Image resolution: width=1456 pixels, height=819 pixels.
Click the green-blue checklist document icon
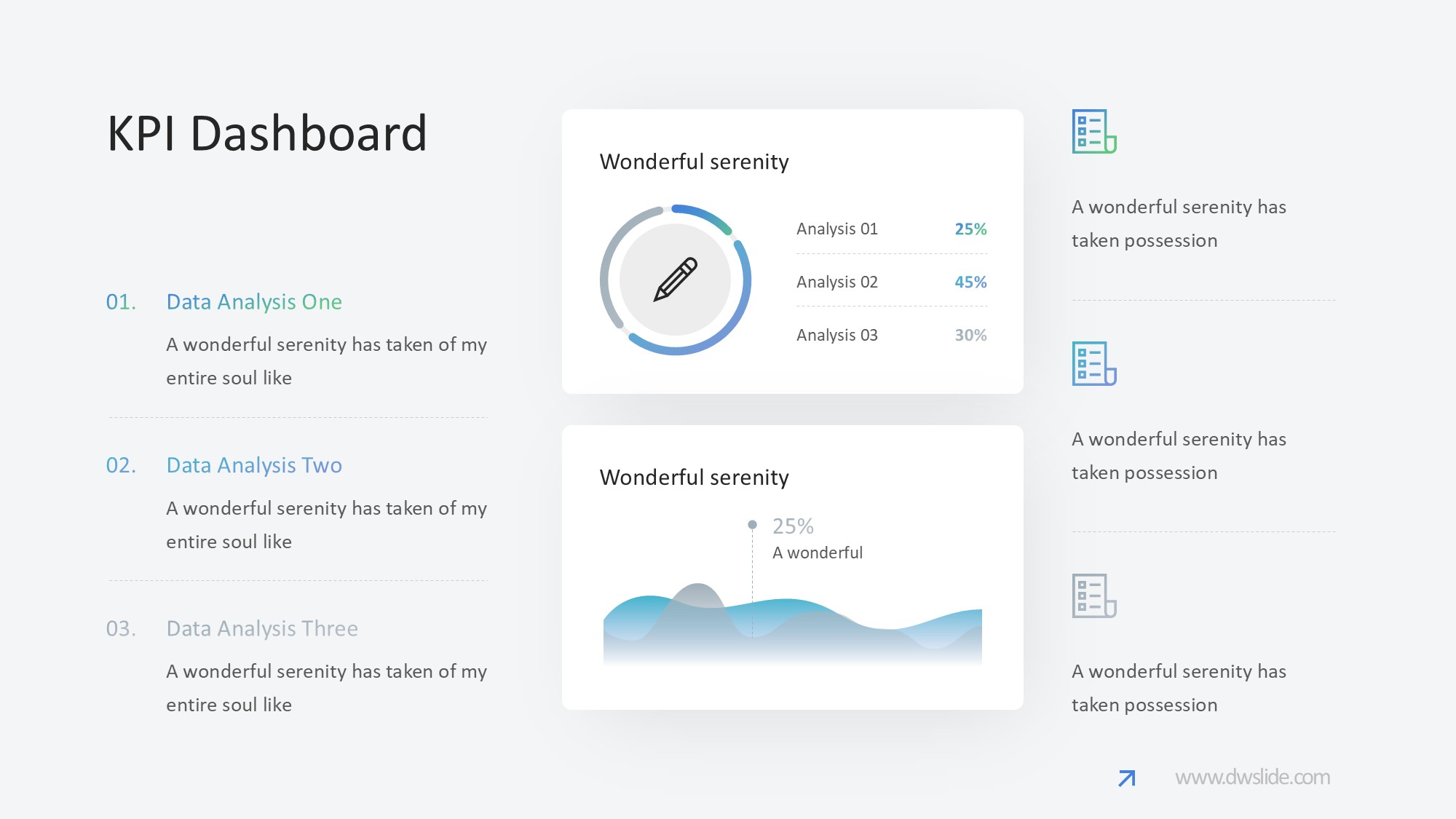pos(1093,132)
